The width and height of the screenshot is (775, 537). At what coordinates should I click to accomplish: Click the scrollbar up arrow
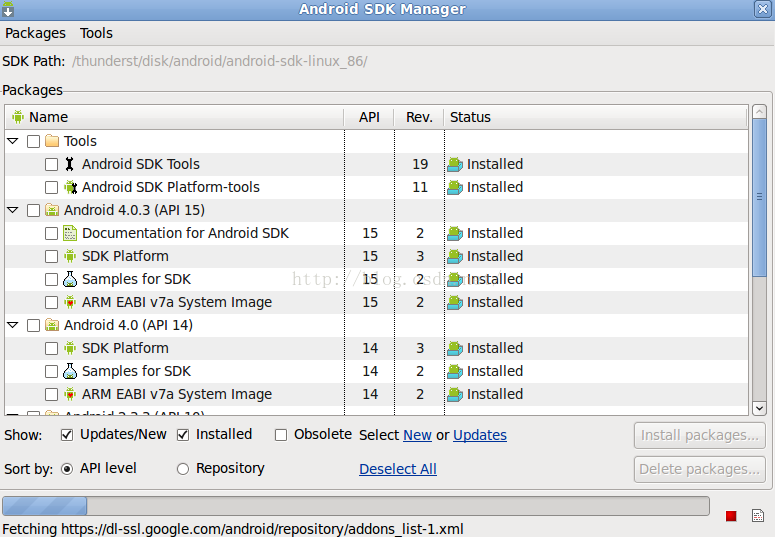(x=759, y=112)
